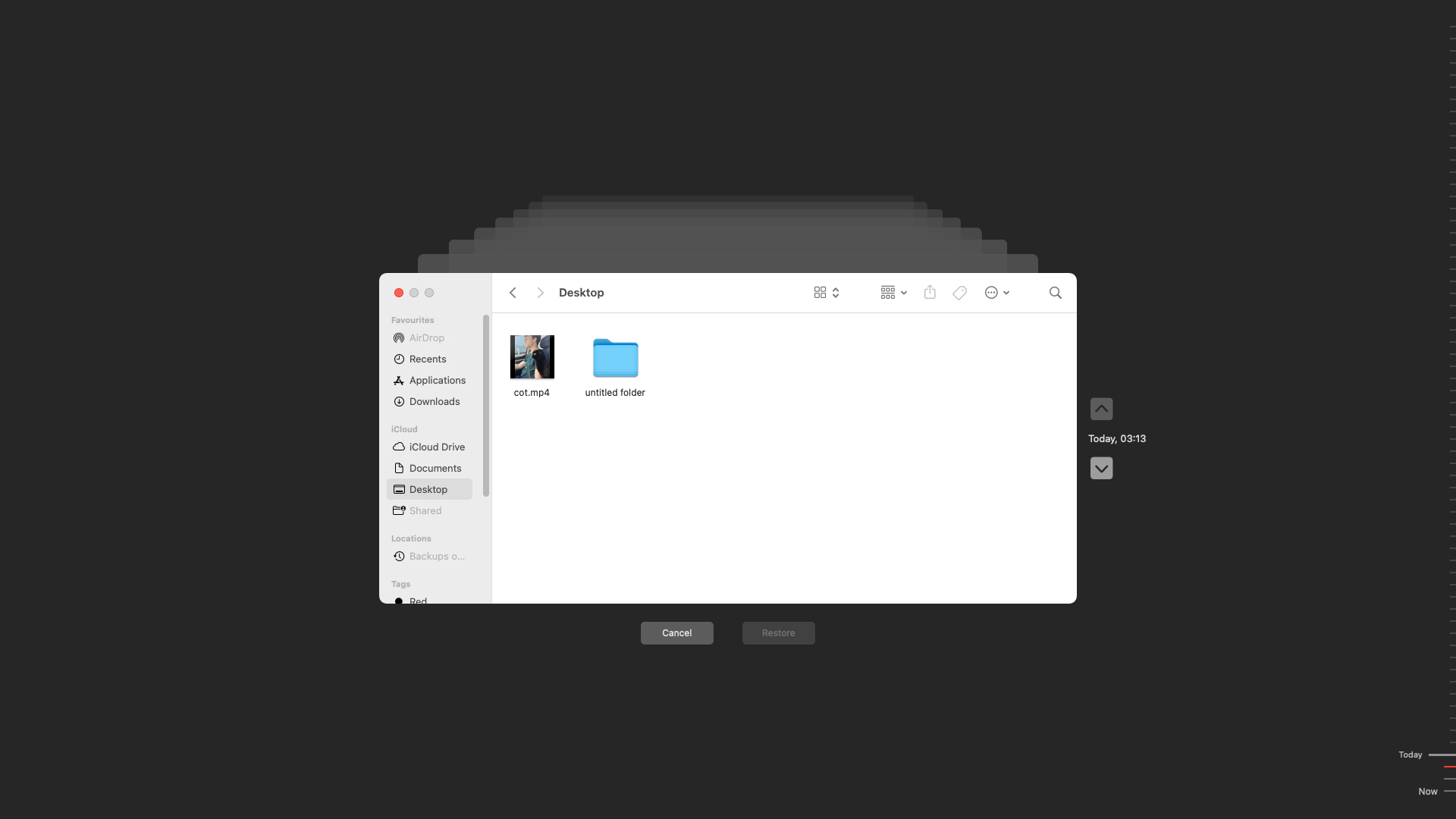The width and height of the screenshot is (1456, 819).
Task: Select the cot.mp4 file thumbnail
Action: (531, 356)
